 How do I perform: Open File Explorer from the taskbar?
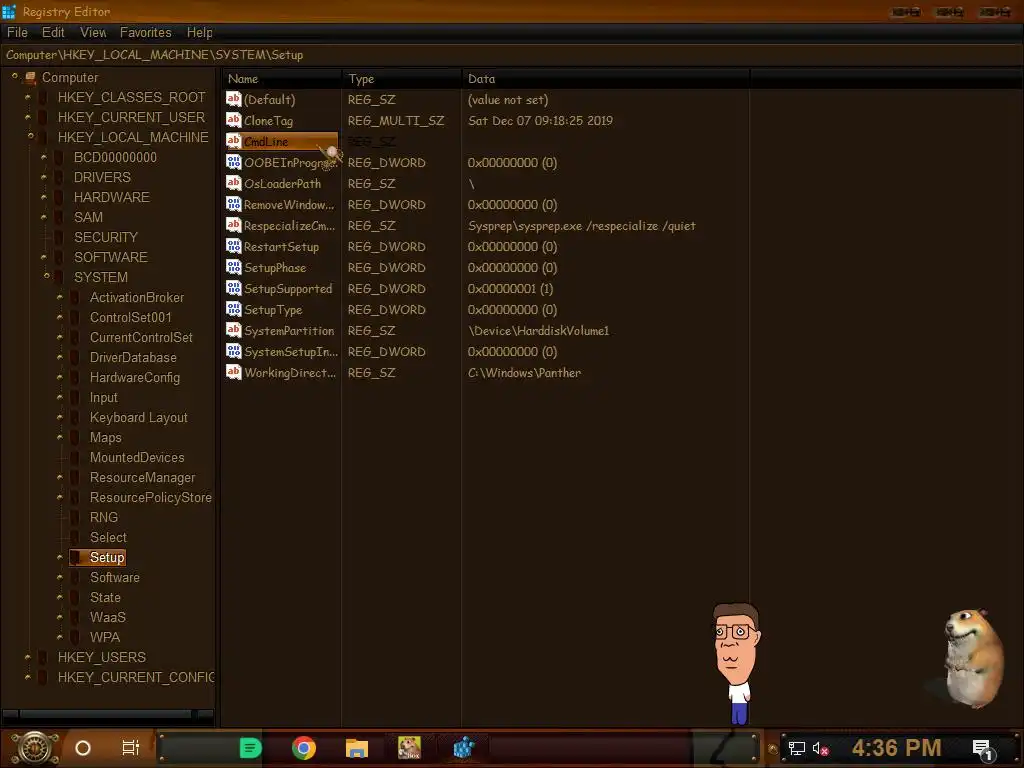click(357, 748)
